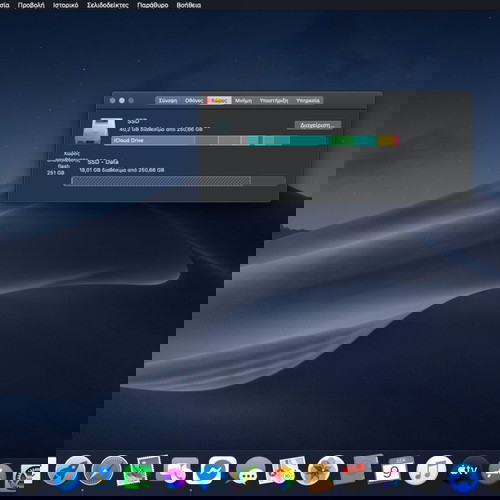Image resolution: width=500 pixels, height=500 pixels.
Task: Open Apple TV app in the Dock
Action: 464,475
